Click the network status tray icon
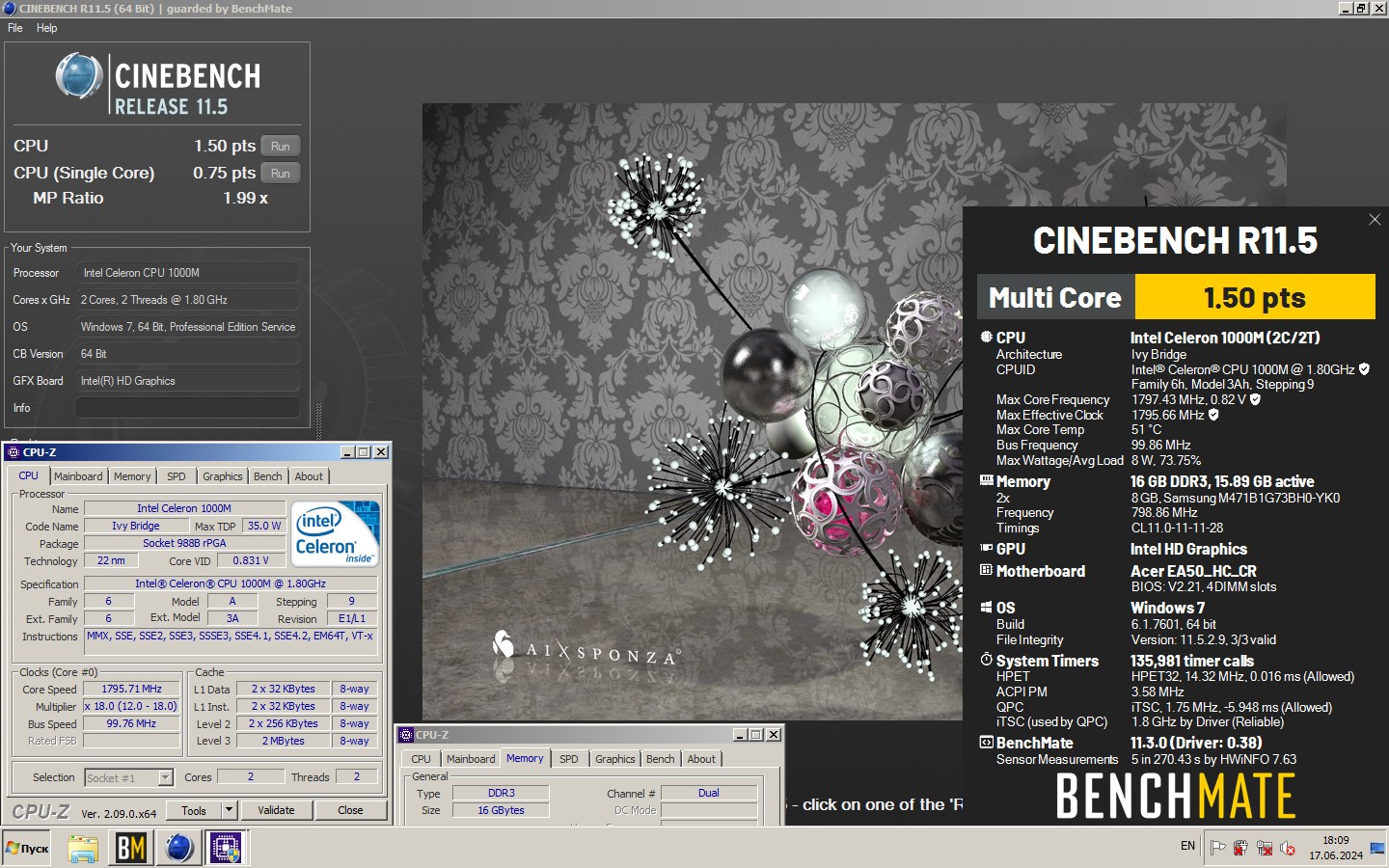The width and height of the screenshot is (1389, 868). click(x=1265, y=848)
